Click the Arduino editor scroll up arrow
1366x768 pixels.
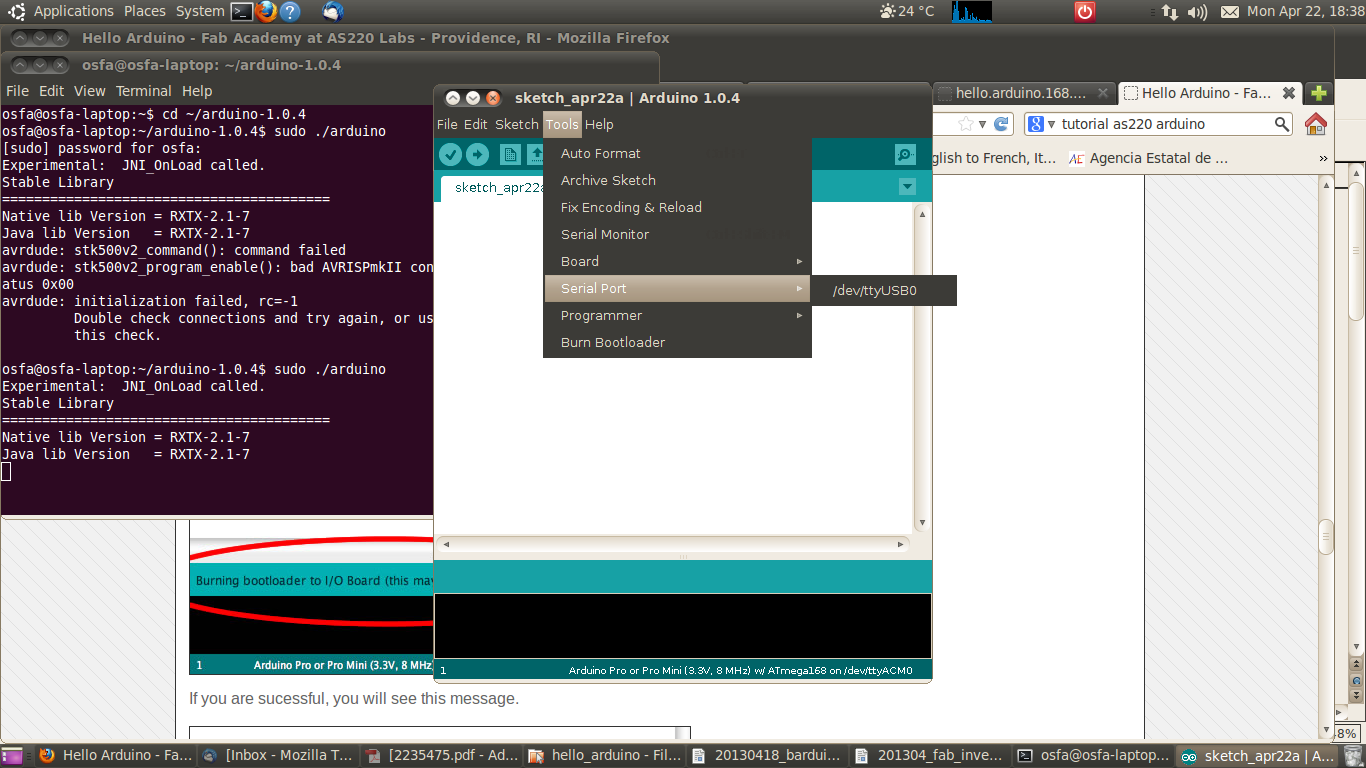922,213
